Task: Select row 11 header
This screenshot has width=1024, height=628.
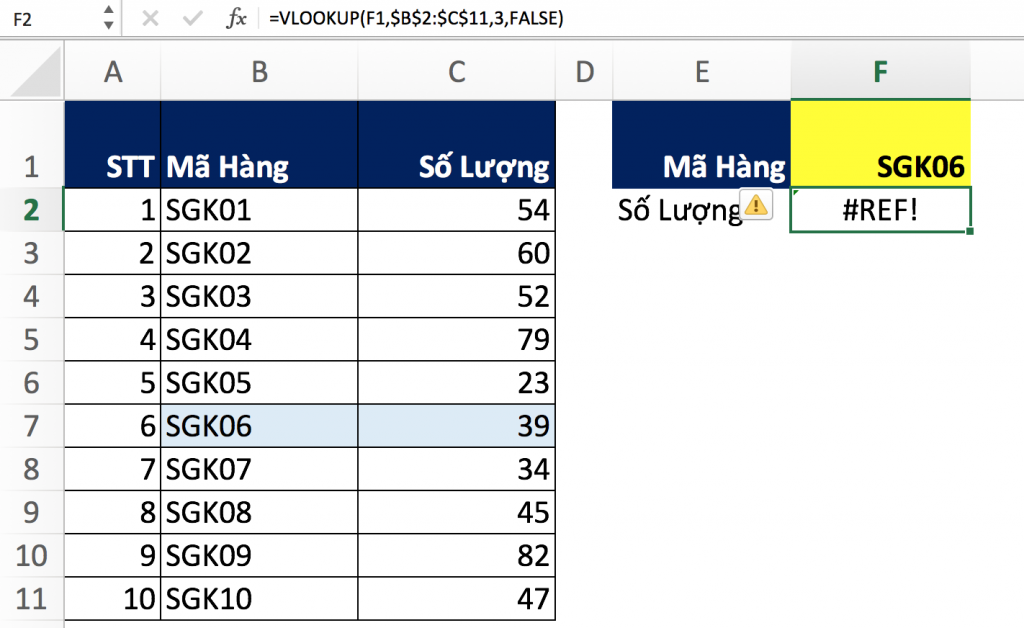Action: (32, 599)
